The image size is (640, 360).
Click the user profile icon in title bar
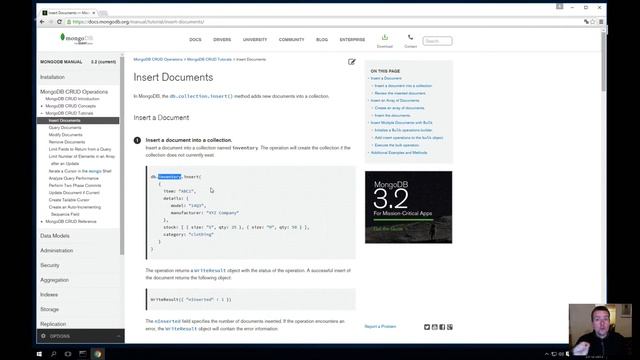[560, 7]
